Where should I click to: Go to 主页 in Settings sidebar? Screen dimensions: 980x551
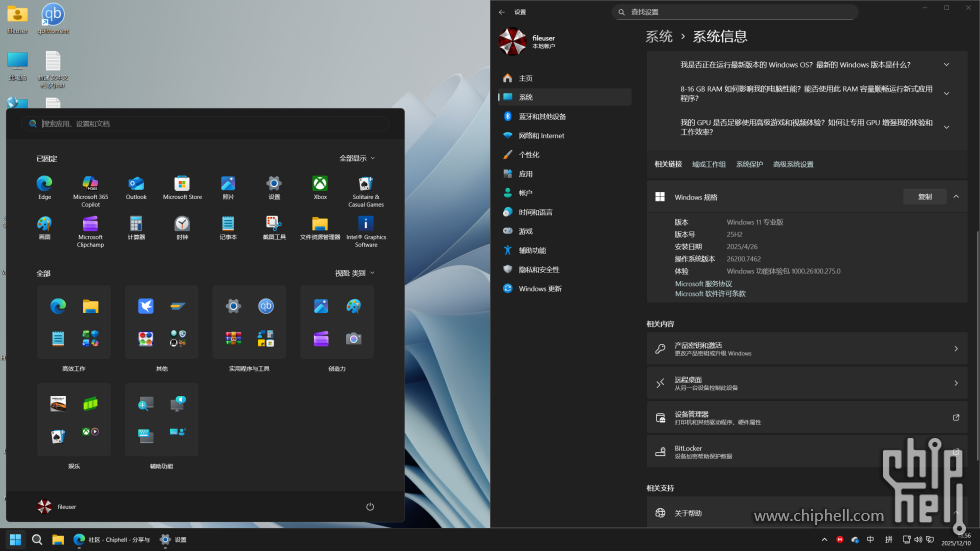pyautogui.click(x=564, y=78)
